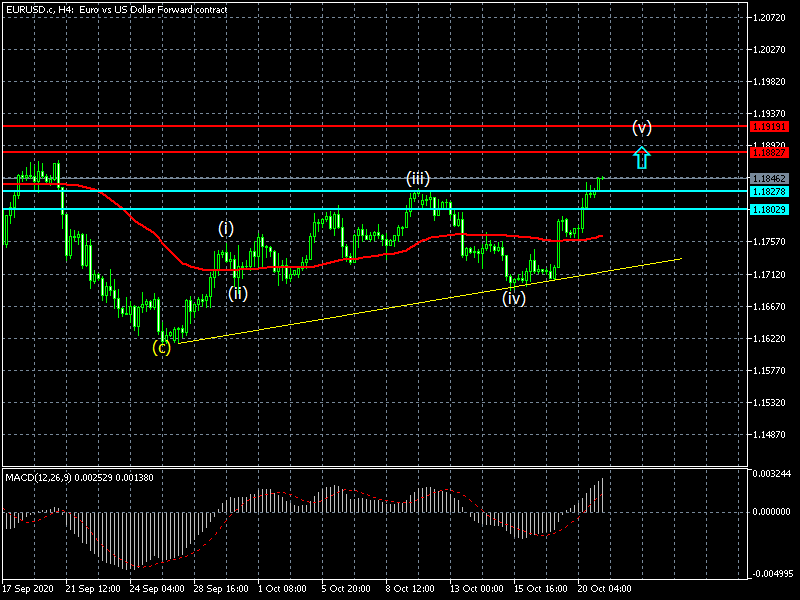Click the red price label 1.19191
This screenshot has height=600, width=800.
[769, 127]
